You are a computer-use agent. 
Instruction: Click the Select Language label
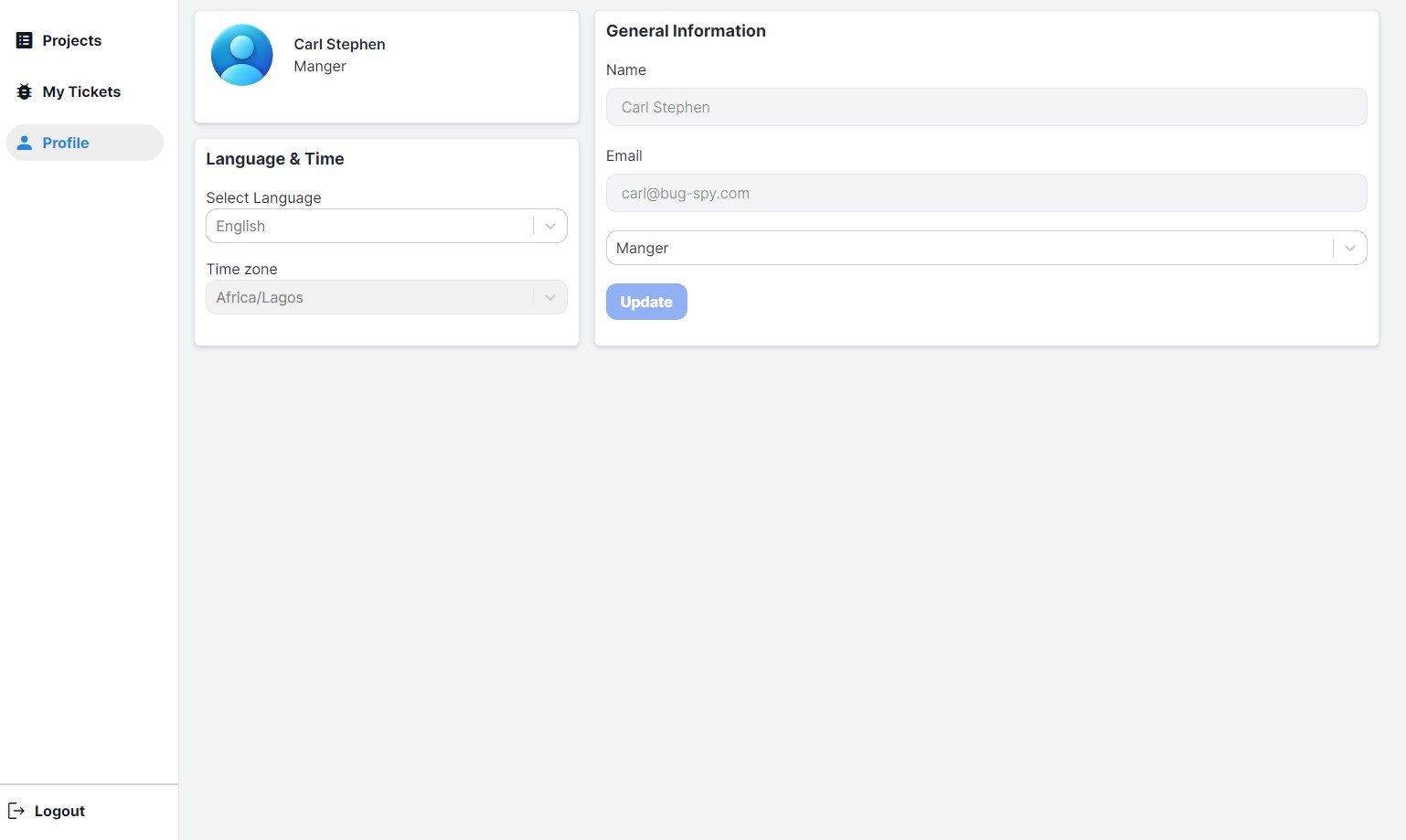coord(263,197)
